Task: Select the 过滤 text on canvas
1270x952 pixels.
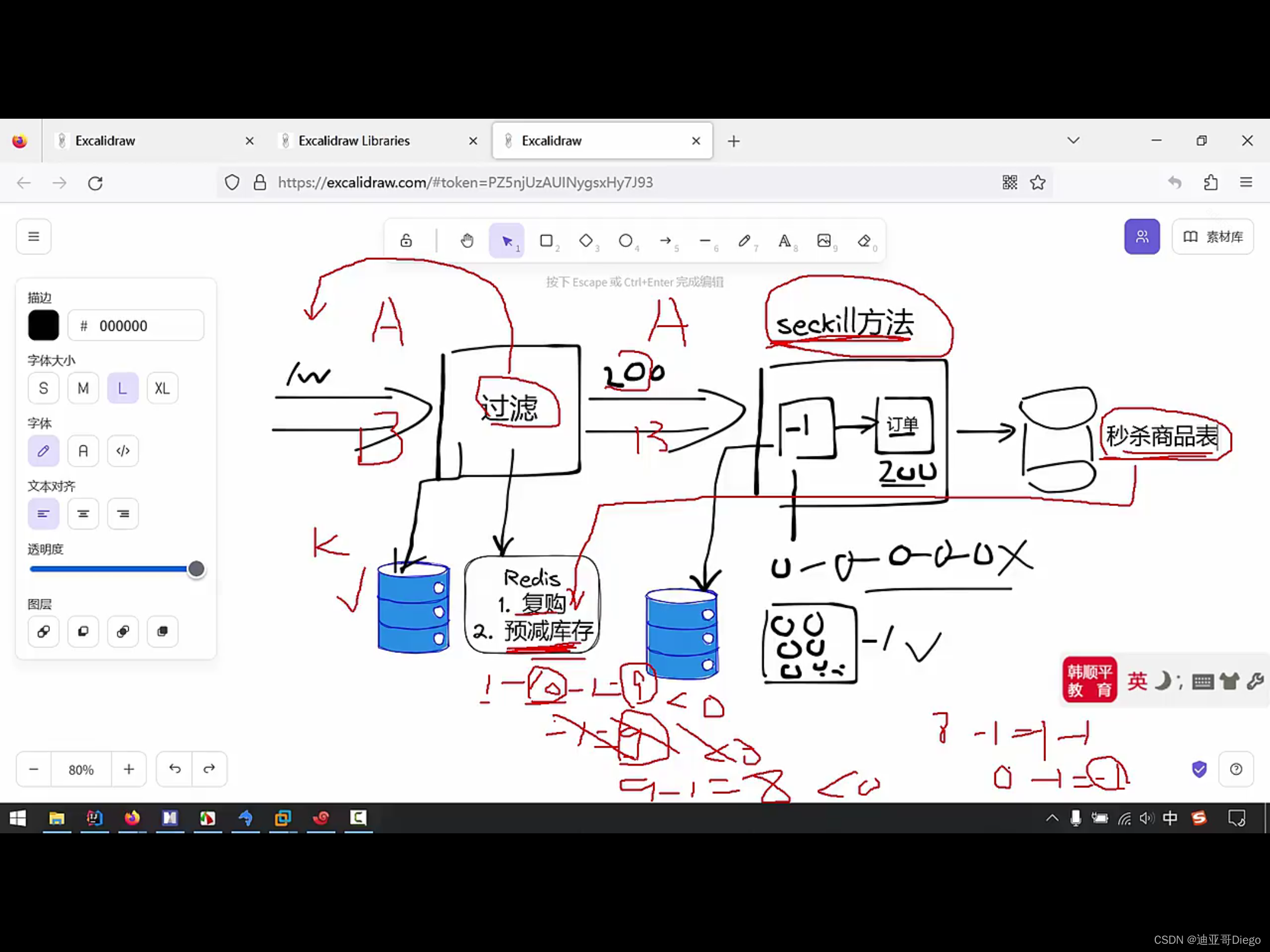Action: (x=509, y=408)
